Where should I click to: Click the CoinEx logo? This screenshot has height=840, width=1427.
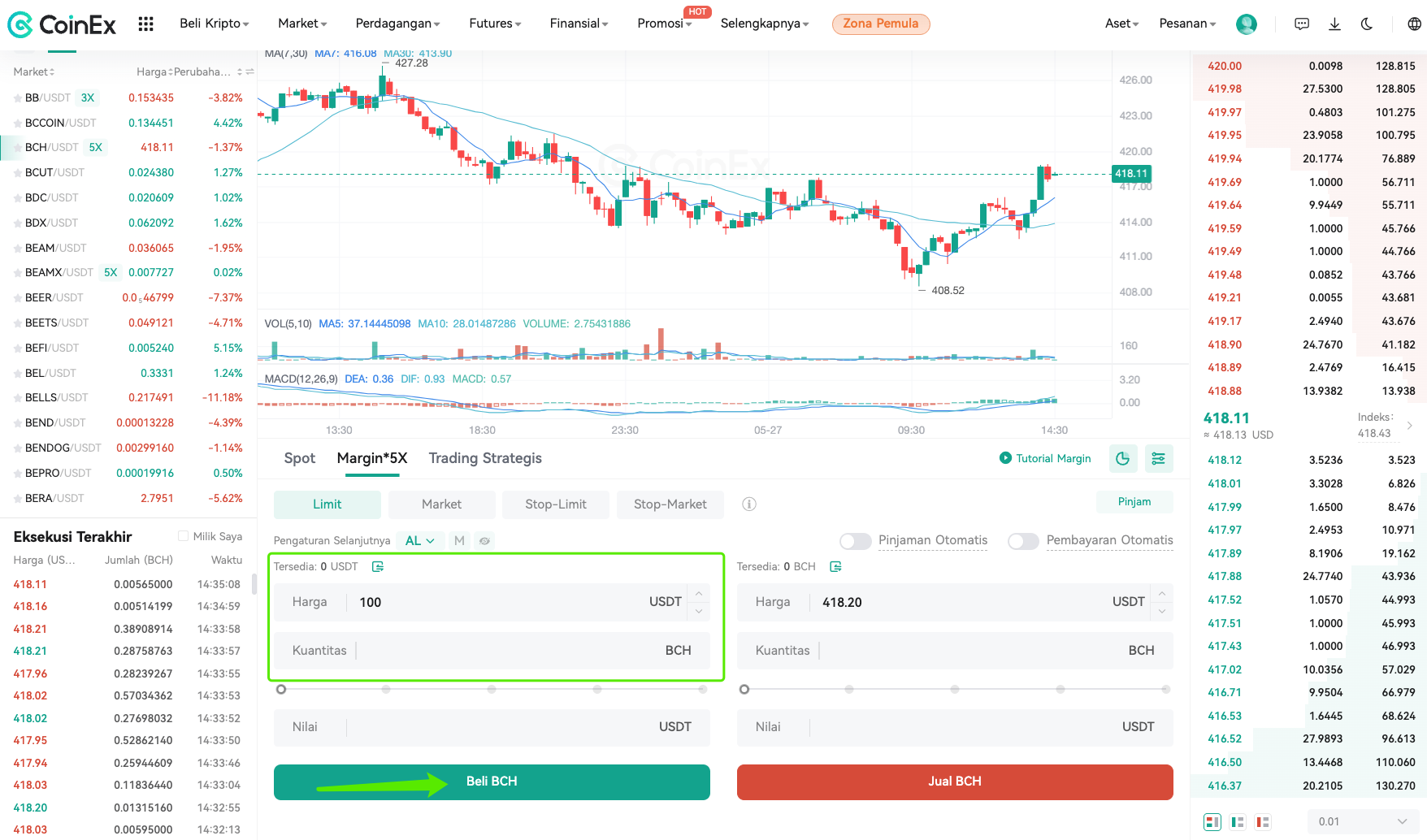click(62, 24)
